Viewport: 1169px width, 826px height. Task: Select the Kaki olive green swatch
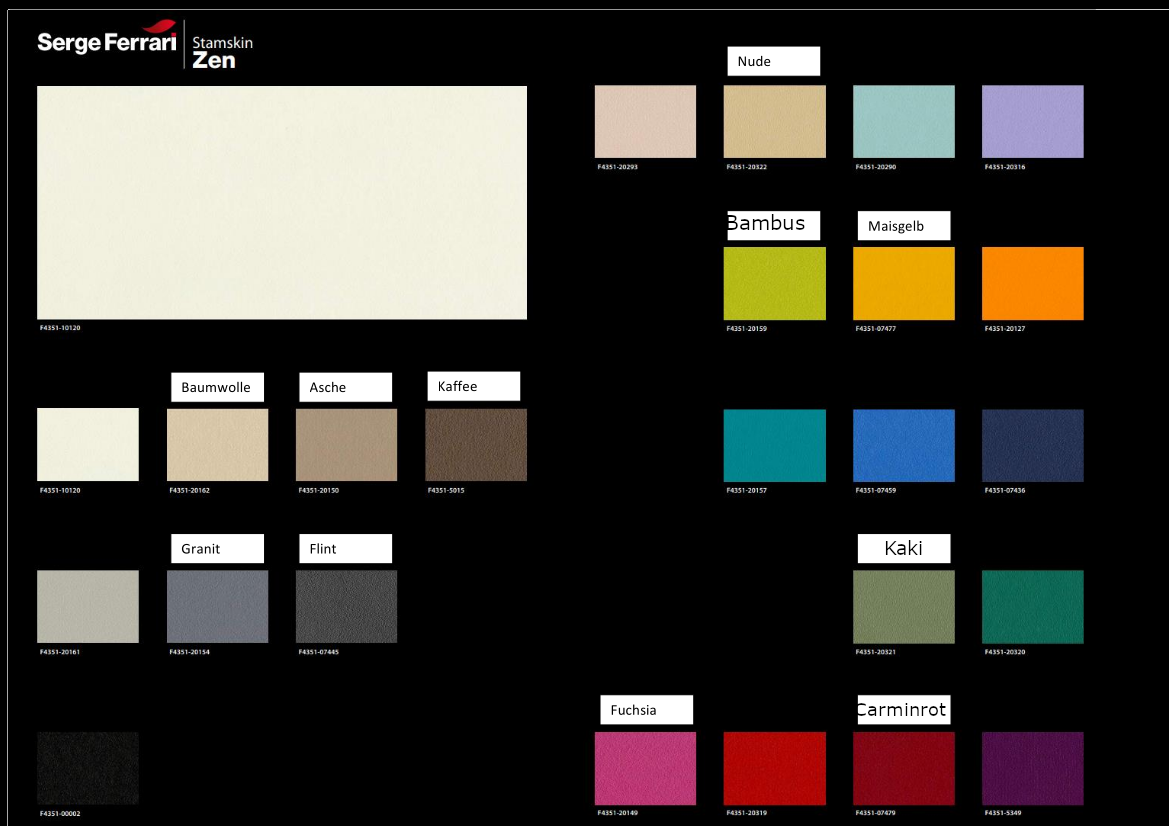pyautogui.click(x=904, y=607)
